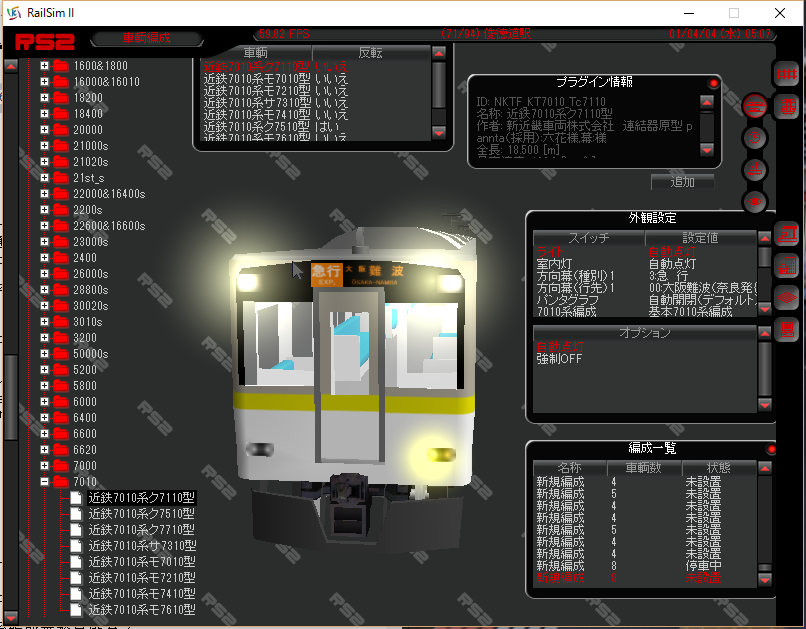Select 近鉄7010系サ7310型 in the tree
The width and height of the screenshot is (806, 629).
[142, 546]
